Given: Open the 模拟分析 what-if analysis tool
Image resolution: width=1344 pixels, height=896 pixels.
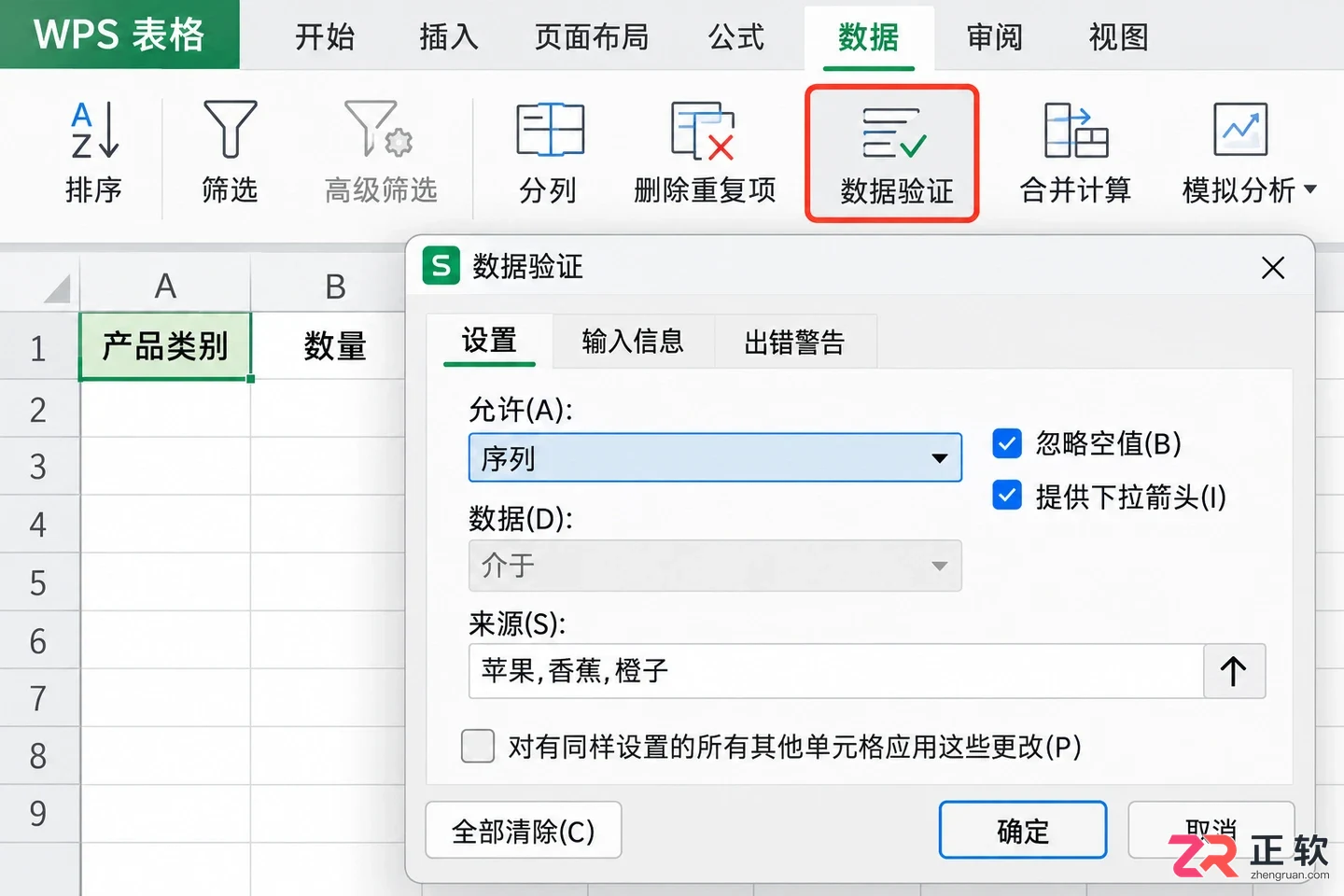Looking at the screenshot, I should pos(1249,154).
